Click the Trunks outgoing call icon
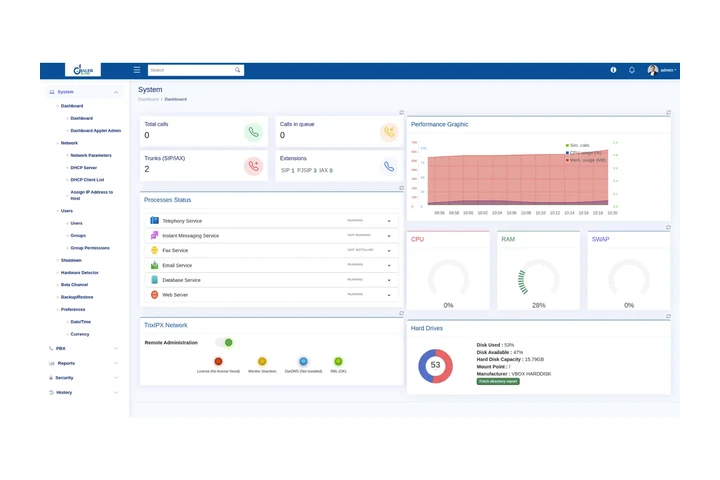The height and width of the screenshot is (480, 720). (253, 166)
